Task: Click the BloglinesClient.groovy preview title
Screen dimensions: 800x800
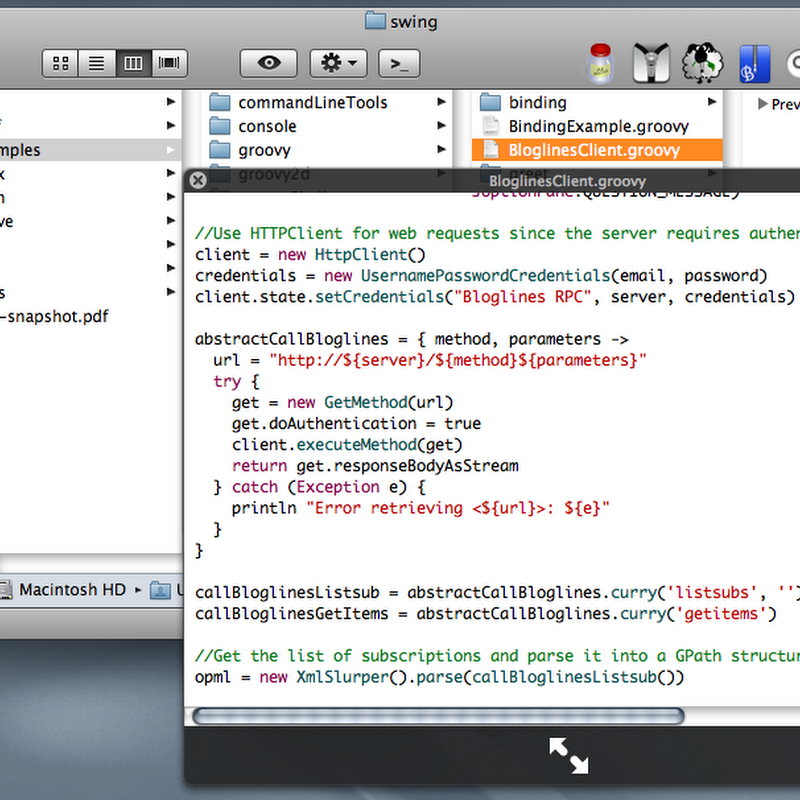Action: (567, 181)
